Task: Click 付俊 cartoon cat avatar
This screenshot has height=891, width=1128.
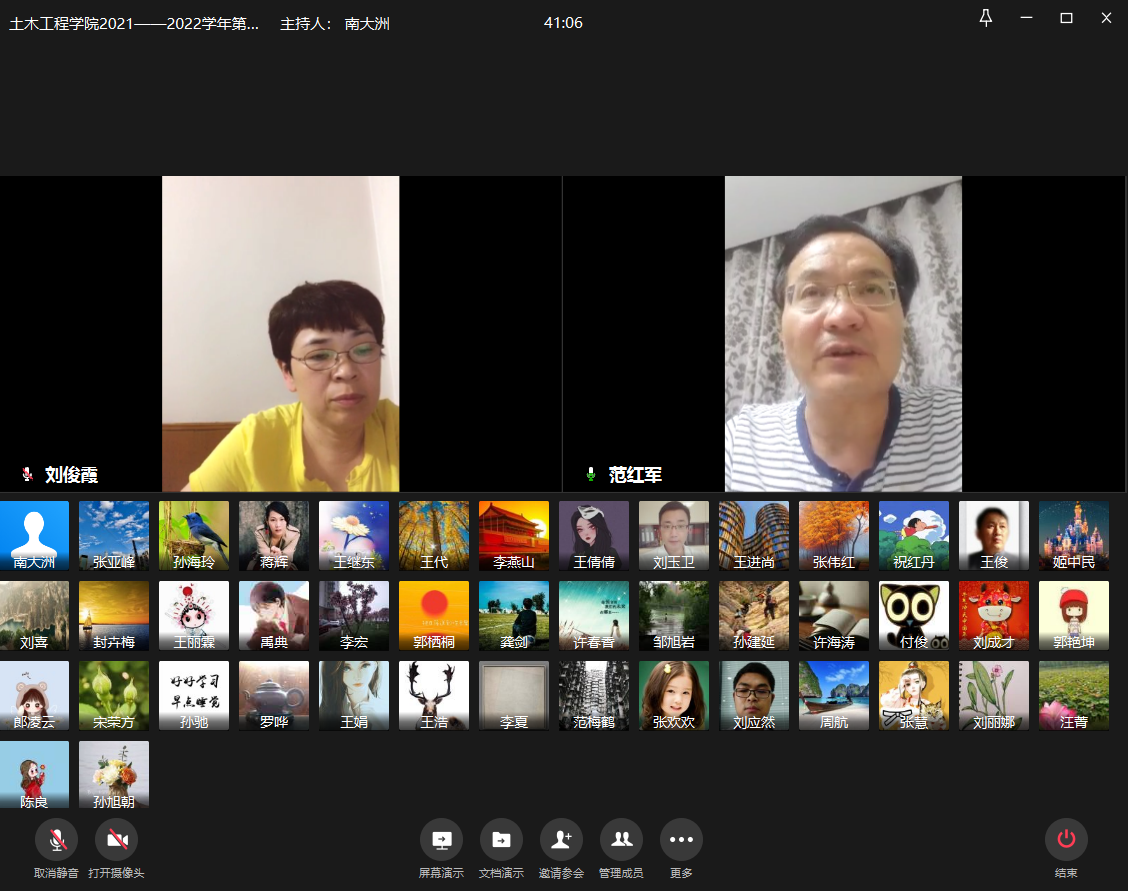Action: [914, 615]
